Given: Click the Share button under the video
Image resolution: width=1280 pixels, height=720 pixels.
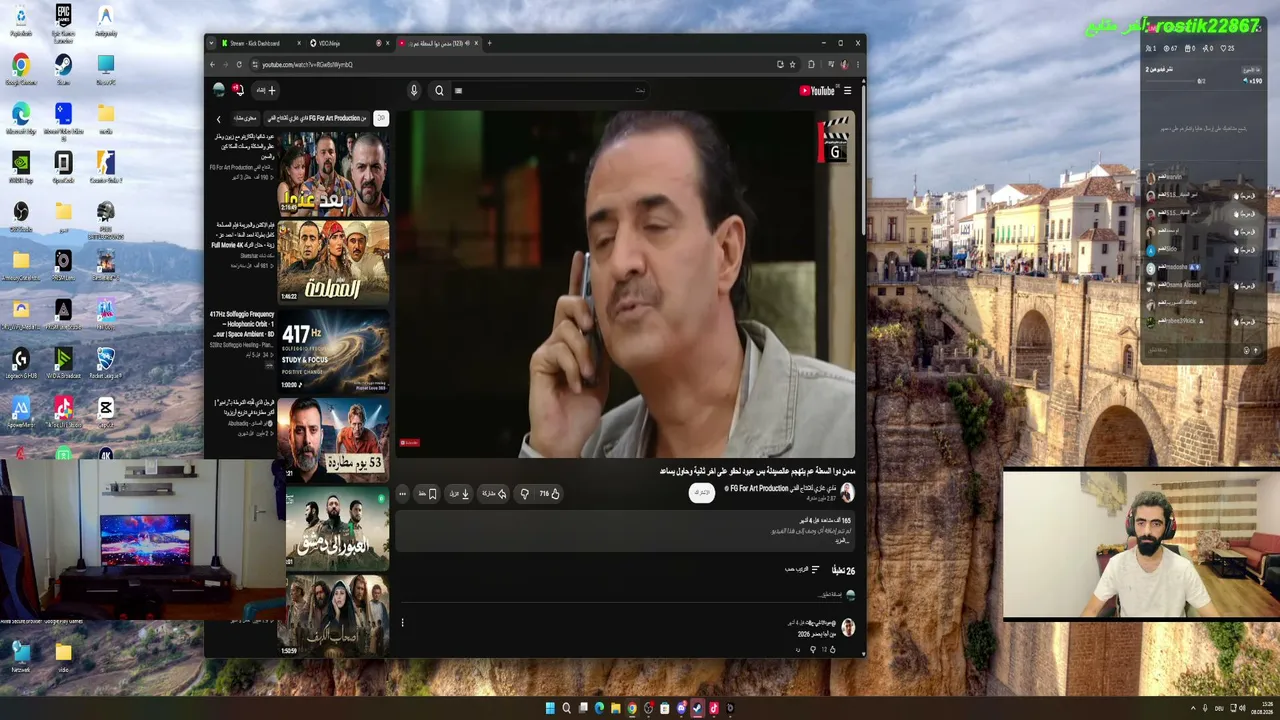Looking at the screenshot, I should pyautogui.click(x=495, y=494).
